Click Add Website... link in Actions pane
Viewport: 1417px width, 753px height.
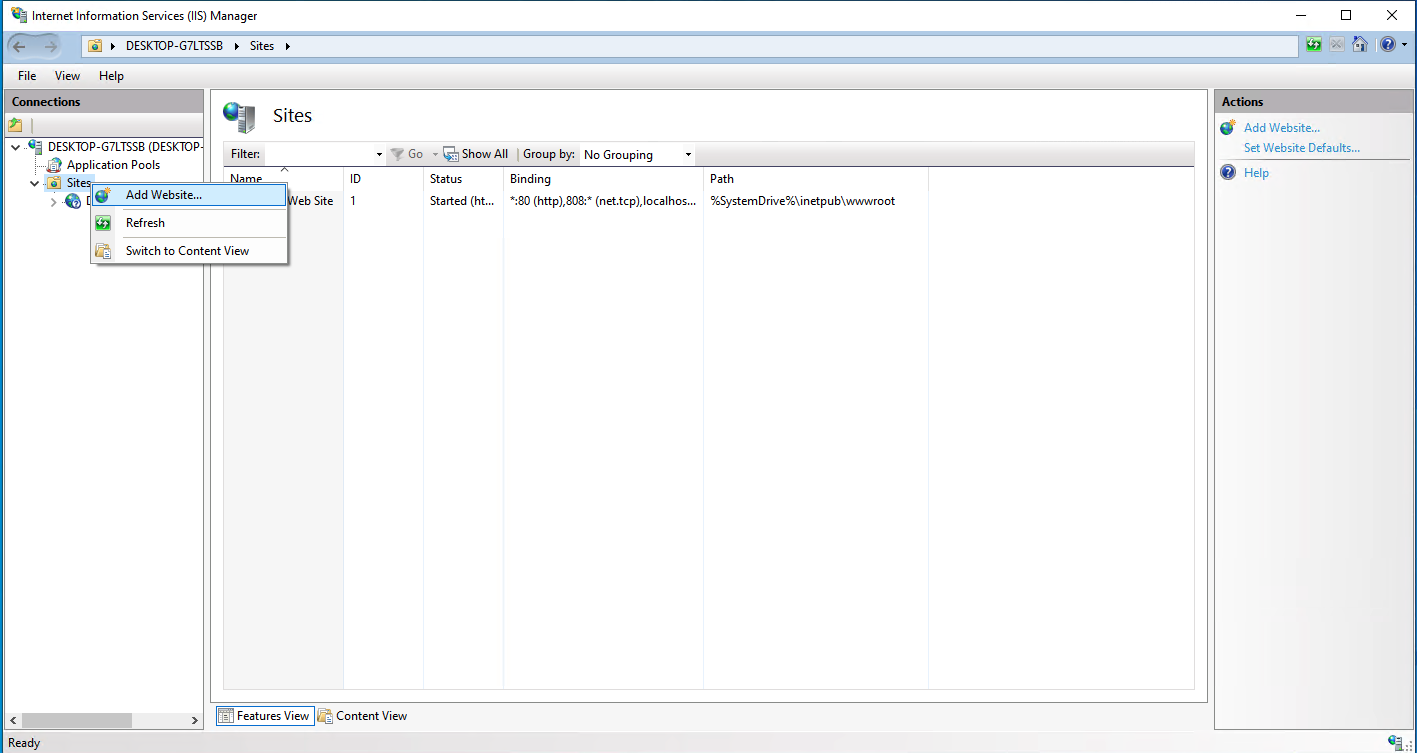coord(1281,128)
